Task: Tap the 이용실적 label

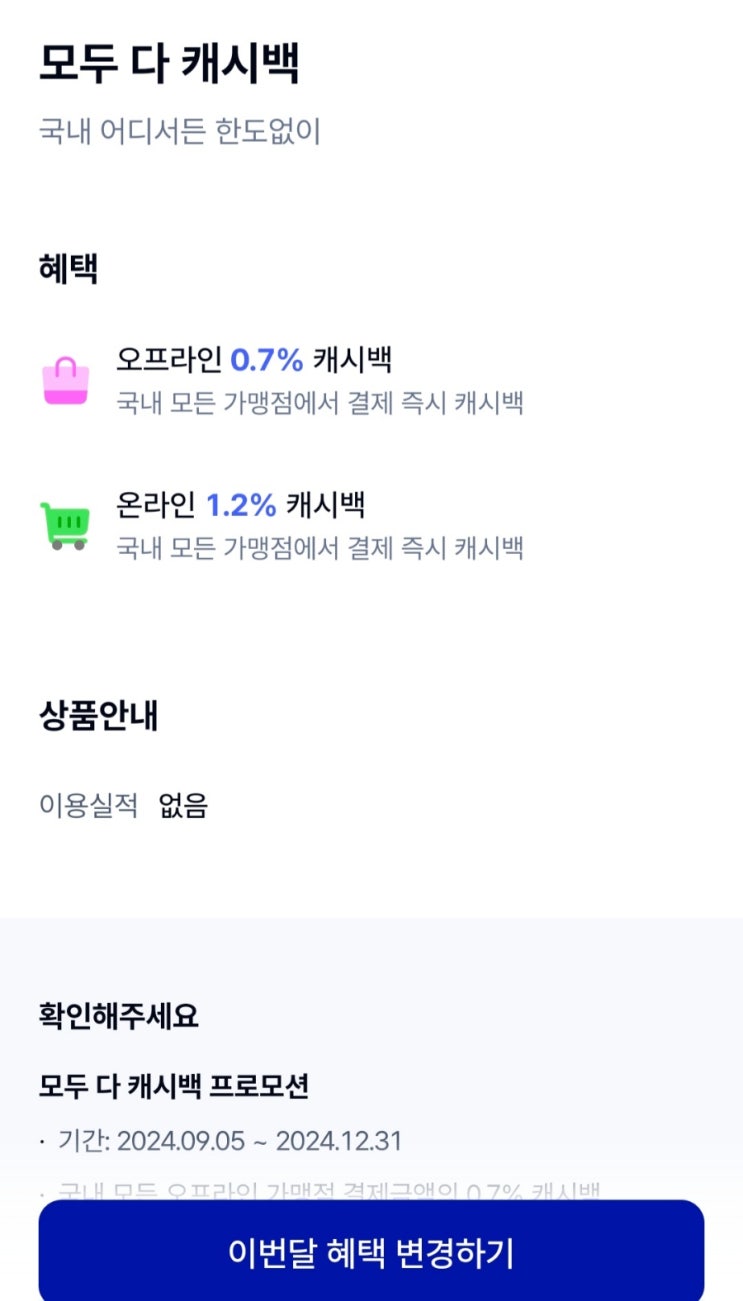Action: pyautogui.click(x=88, y=805)
